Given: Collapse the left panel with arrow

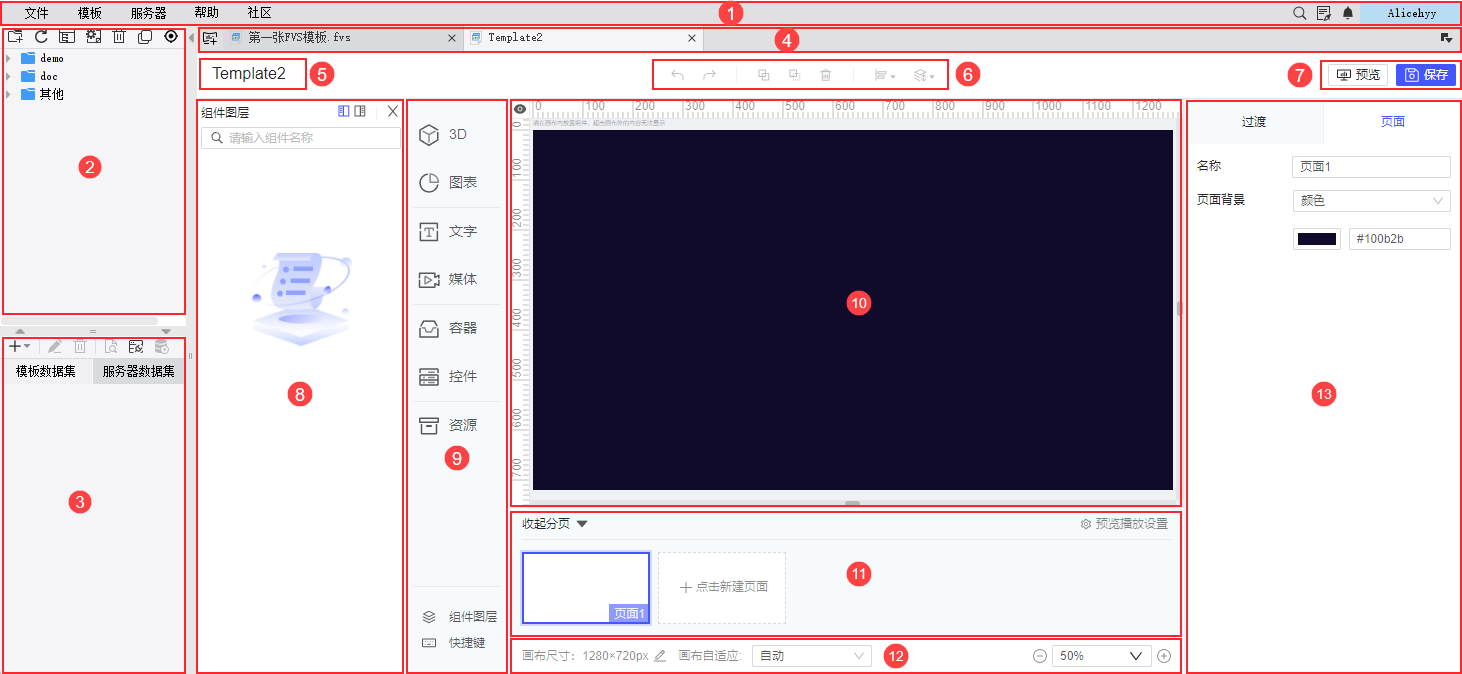Looking at the screenshot, I should 191,40.
